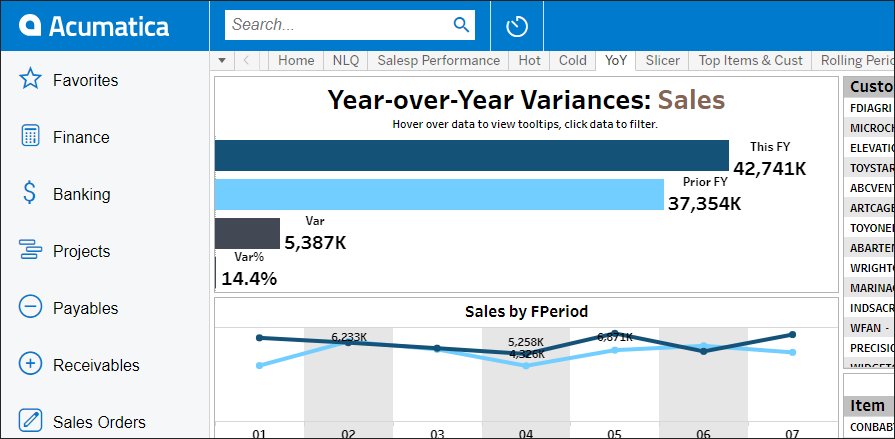Click the Sales Orders edit icon
The image size is (895, 439).
click(x=30, y=422)
